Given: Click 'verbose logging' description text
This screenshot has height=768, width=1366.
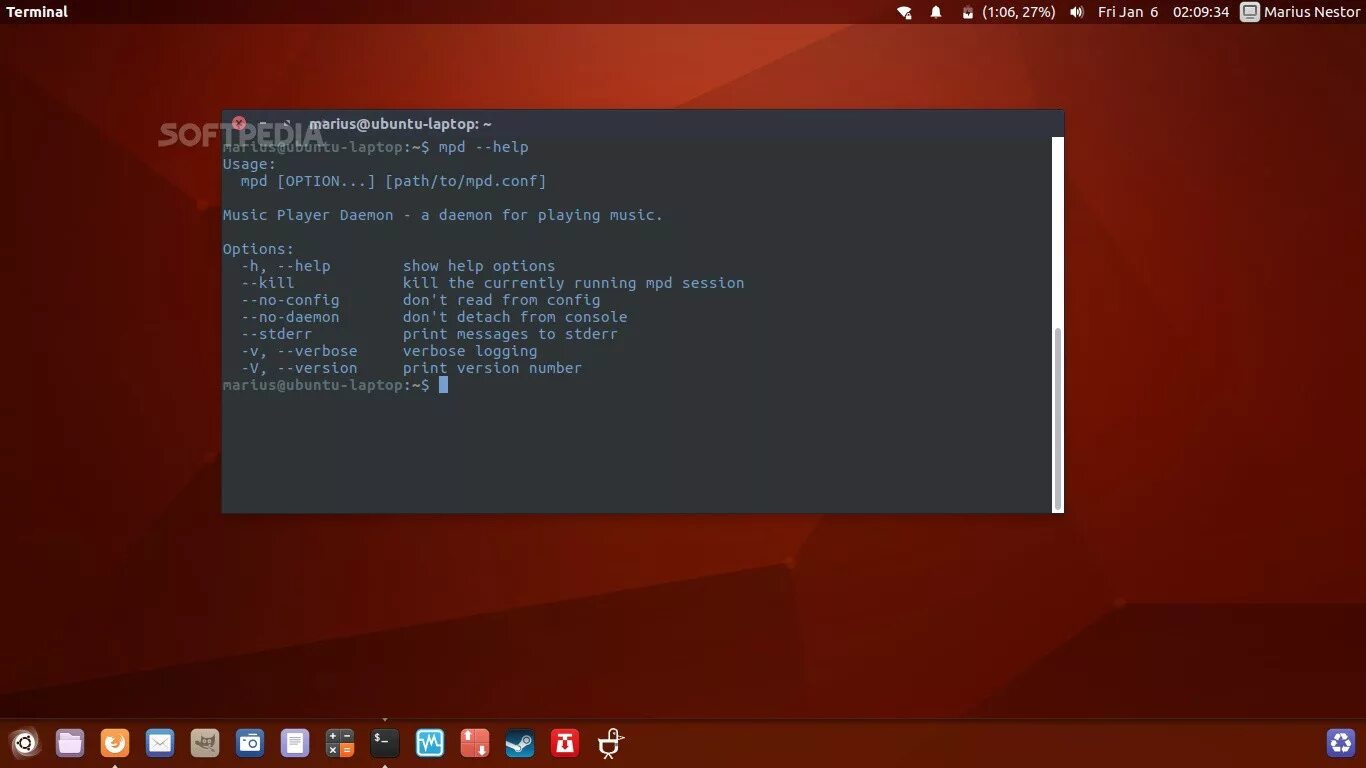Looking at the screenshot, I should (470, 351).
